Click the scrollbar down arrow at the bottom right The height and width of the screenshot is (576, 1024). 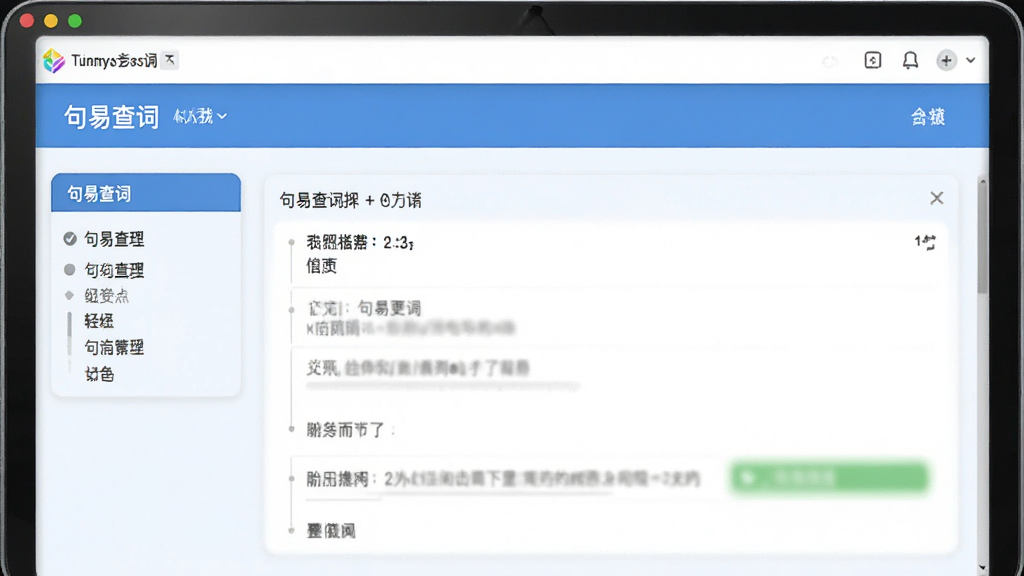pos(982,568)
